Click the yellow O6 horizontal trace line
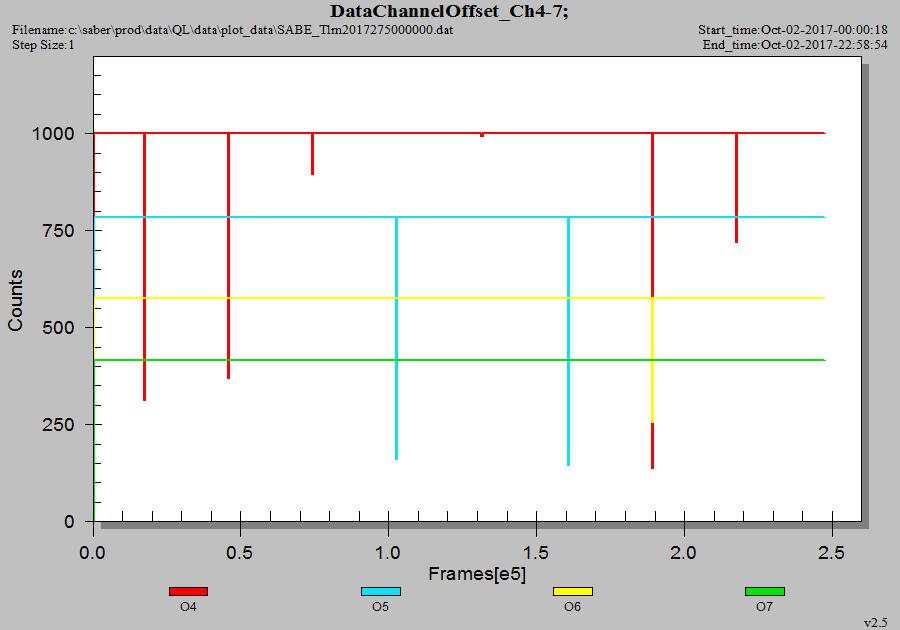The height and width of the screenshot is (630, 900). [x=459, y=298]
